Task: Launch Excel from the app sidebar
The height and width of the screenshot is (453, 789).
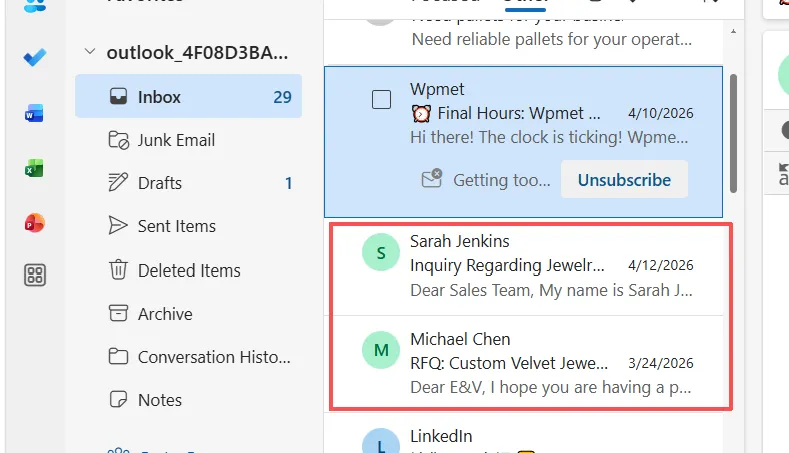Action: pyautogui.click(x=35, y=168)
